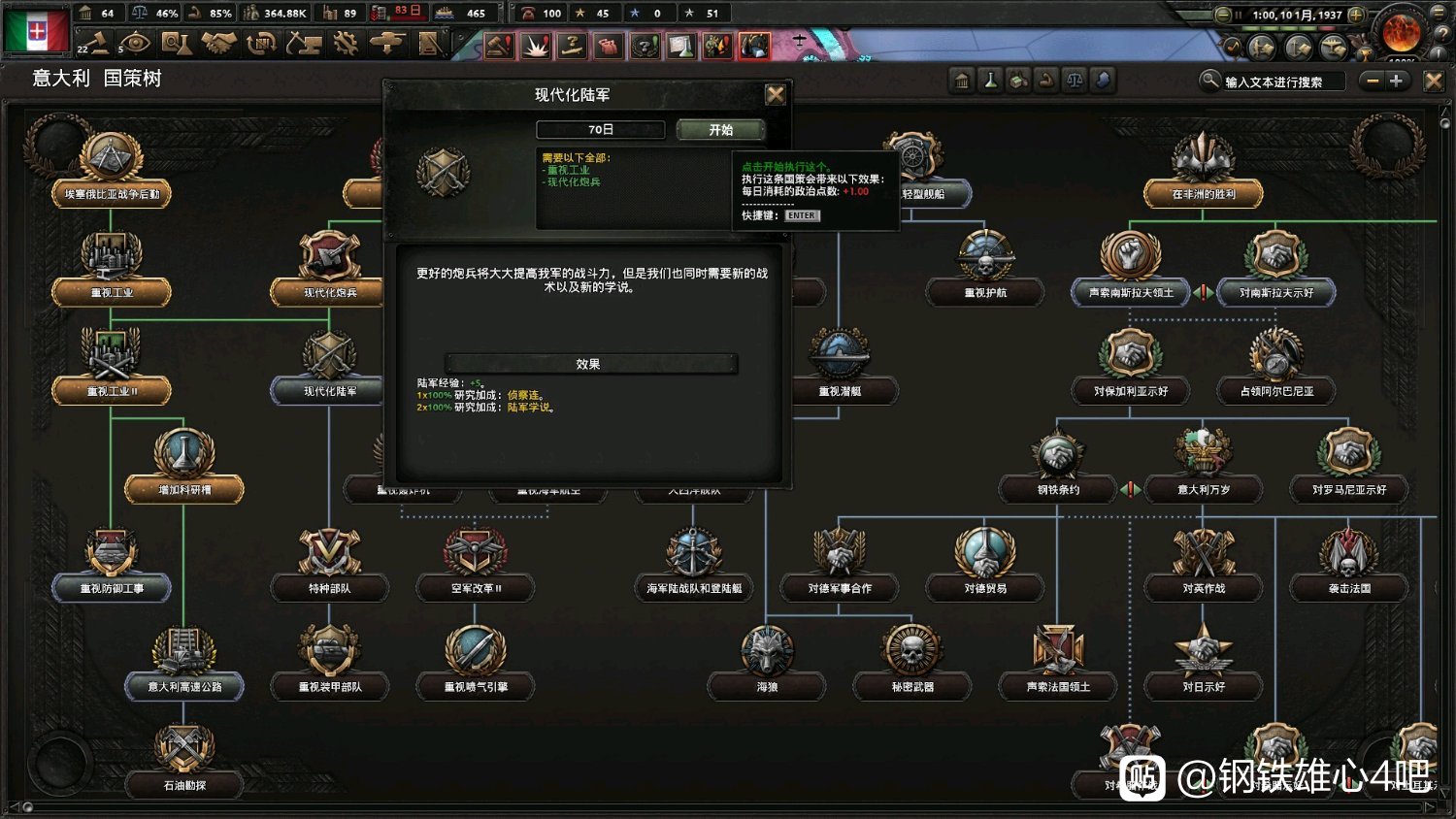1456x819 pixels.
Task: Open the help question mark button
Action: tap(1442, 34)
